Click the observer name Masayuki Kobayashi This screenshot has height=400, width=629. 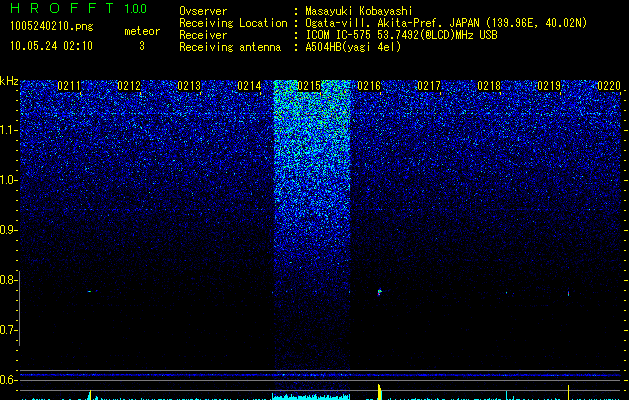[359, 11]
